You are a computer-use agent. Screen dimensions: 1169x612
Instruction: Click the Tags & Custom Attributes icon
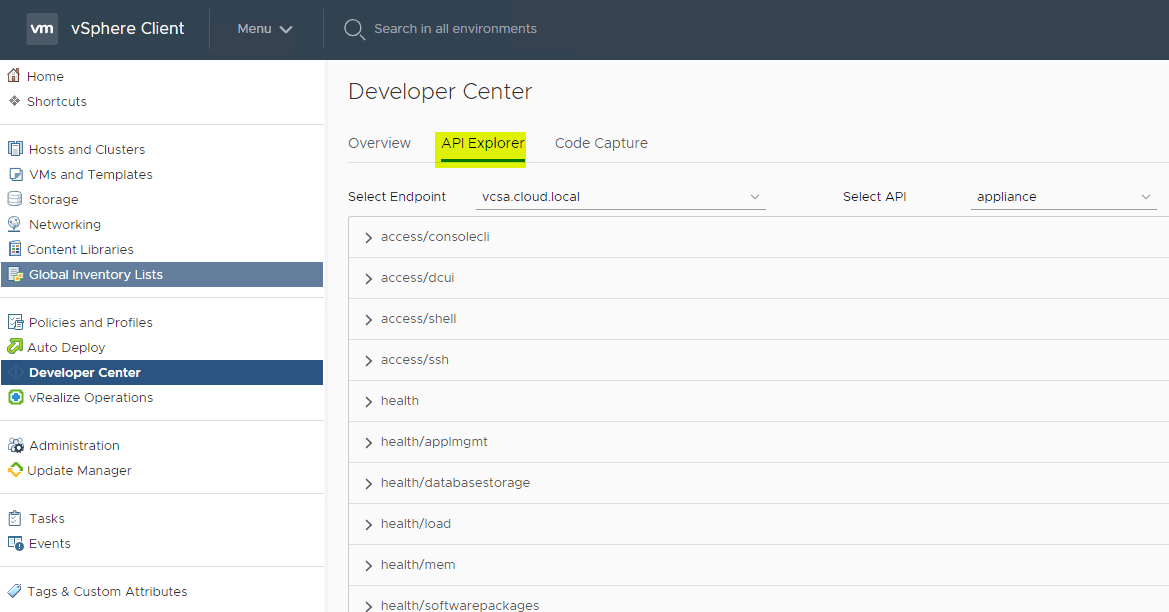15,591
